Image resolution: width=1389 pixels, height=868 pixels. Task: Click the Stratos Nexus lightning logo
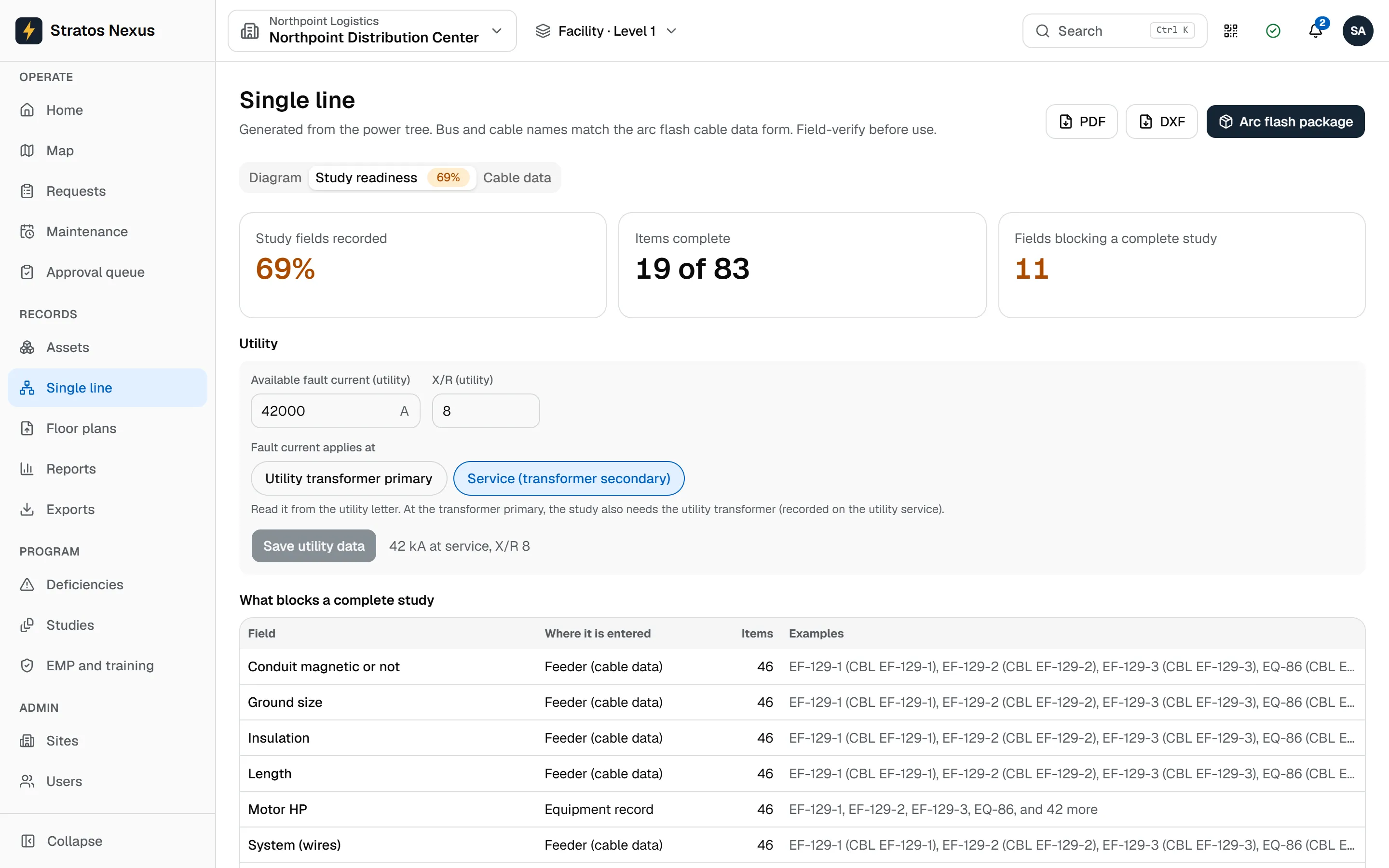click(x=29, y=30)
